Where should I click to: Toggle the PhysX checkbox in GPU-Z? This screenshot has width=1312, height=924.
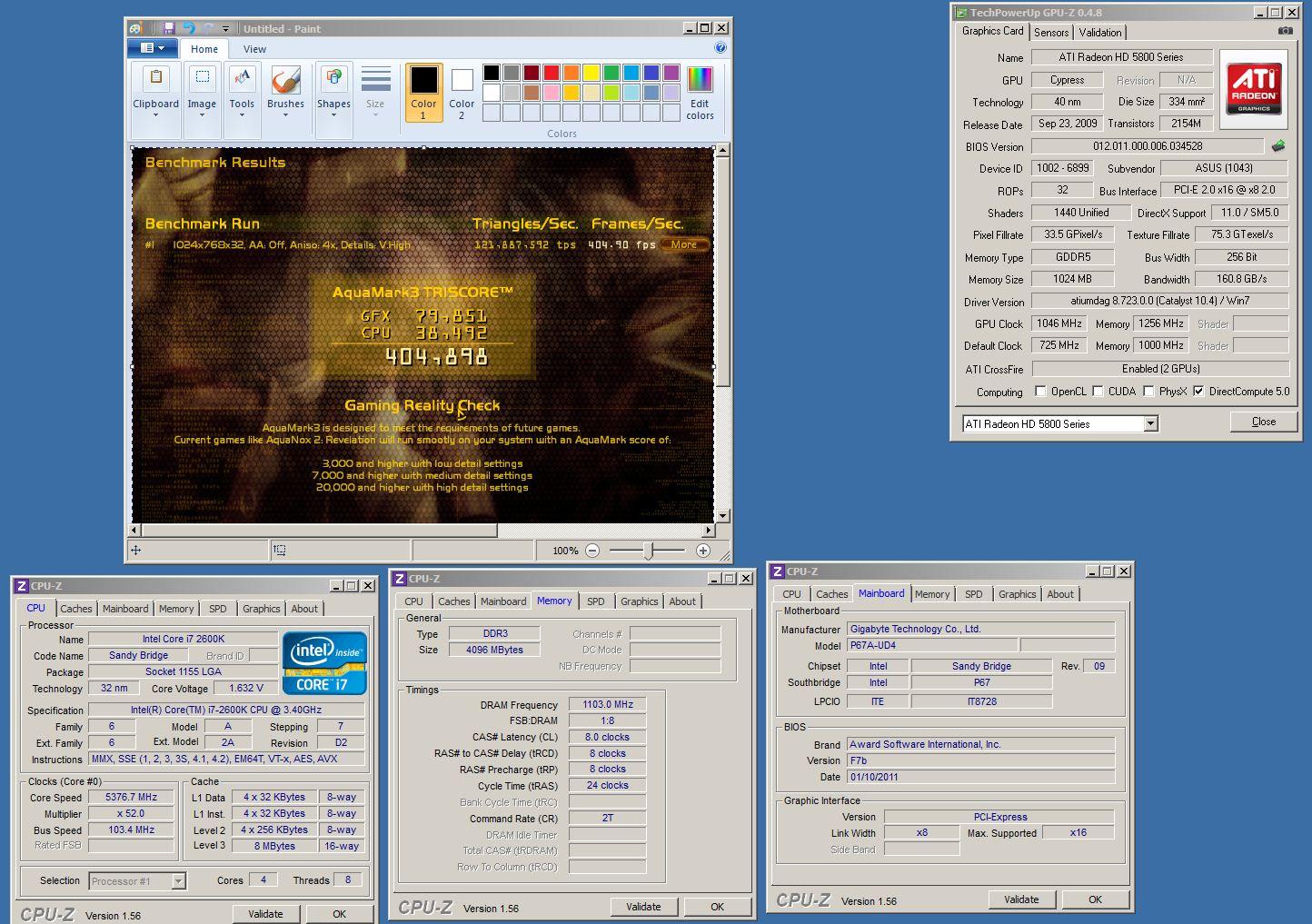point(1148,392)
